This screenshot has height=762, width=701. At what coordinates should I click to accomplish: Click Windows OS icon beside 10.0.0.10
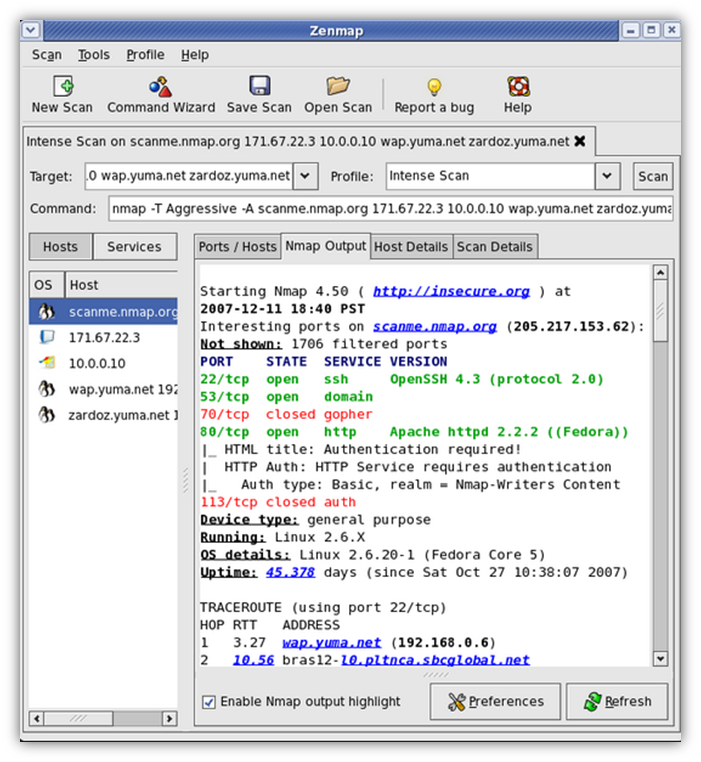[x=47, y=363]
